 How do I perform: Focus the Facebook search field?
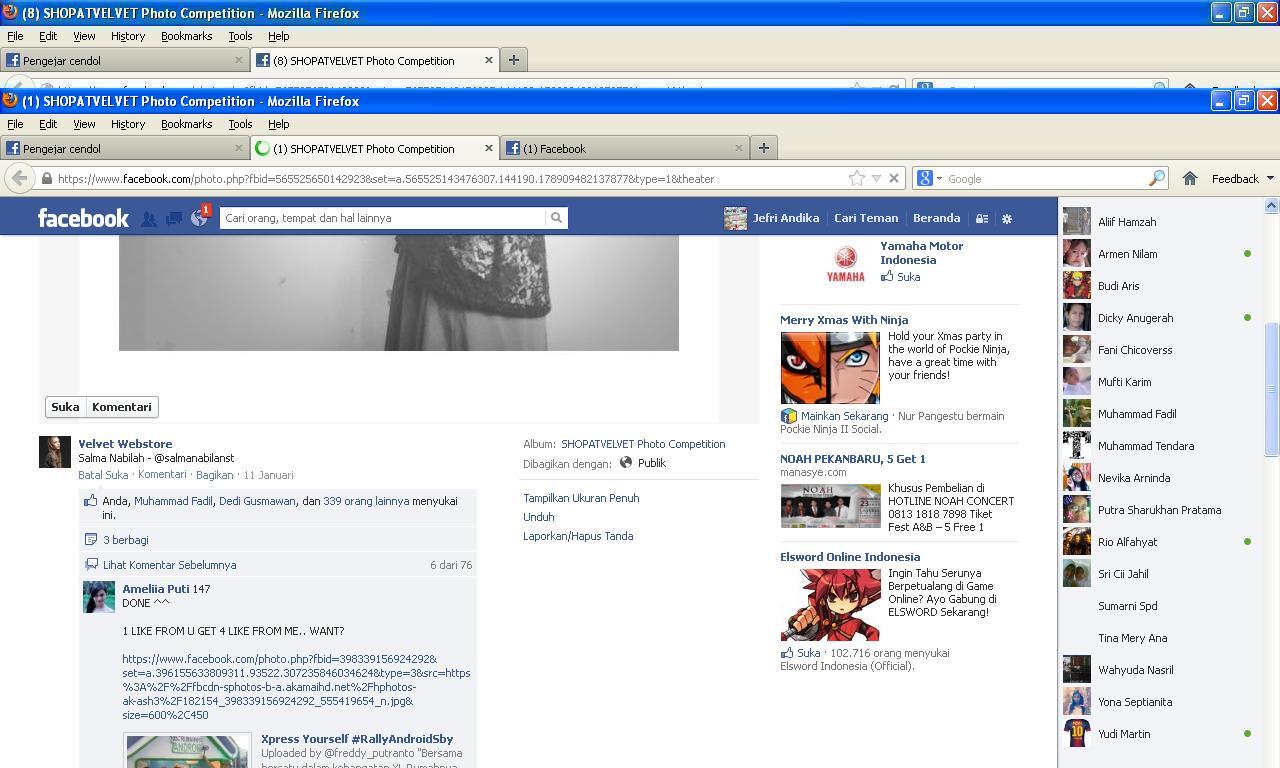pyautogui.click(x=383, y=218)
